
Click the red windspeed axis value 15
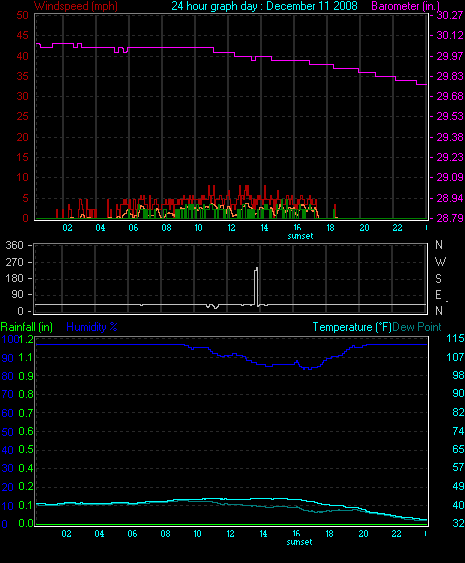[22, 157]
